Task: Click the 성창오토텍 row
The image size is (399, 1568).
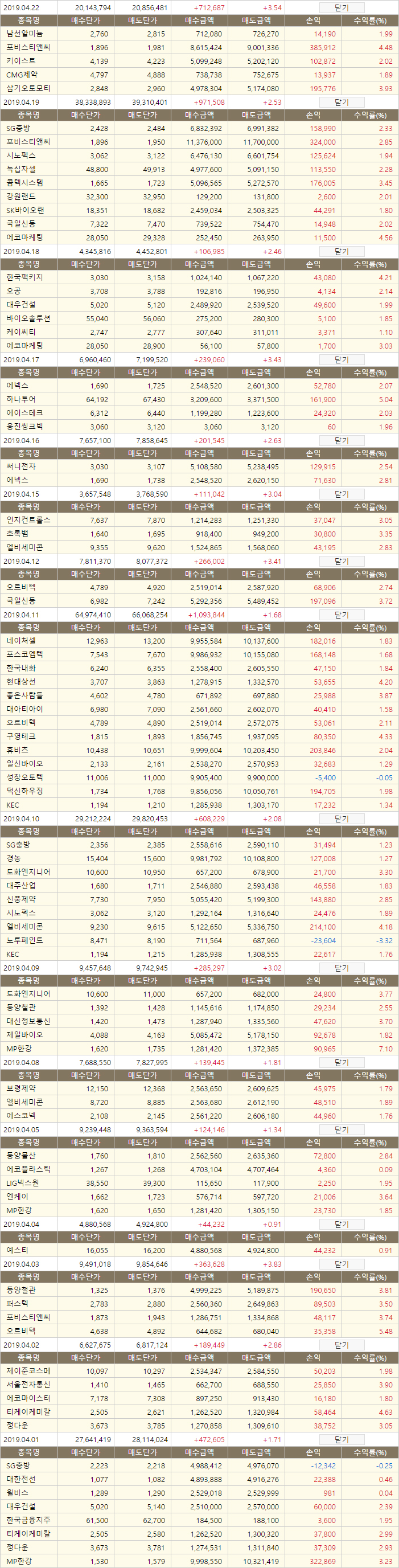Action: [x=199, y=777]
